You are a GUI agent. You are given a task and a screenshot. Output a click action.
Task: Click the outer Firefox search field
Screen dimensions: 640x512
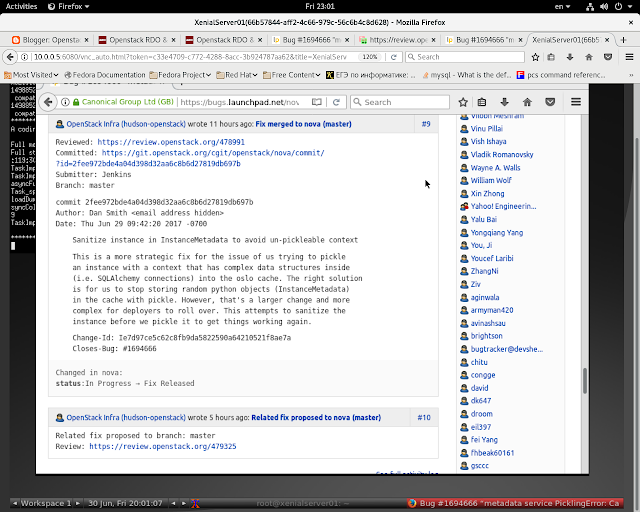click(x=465, y=57)
